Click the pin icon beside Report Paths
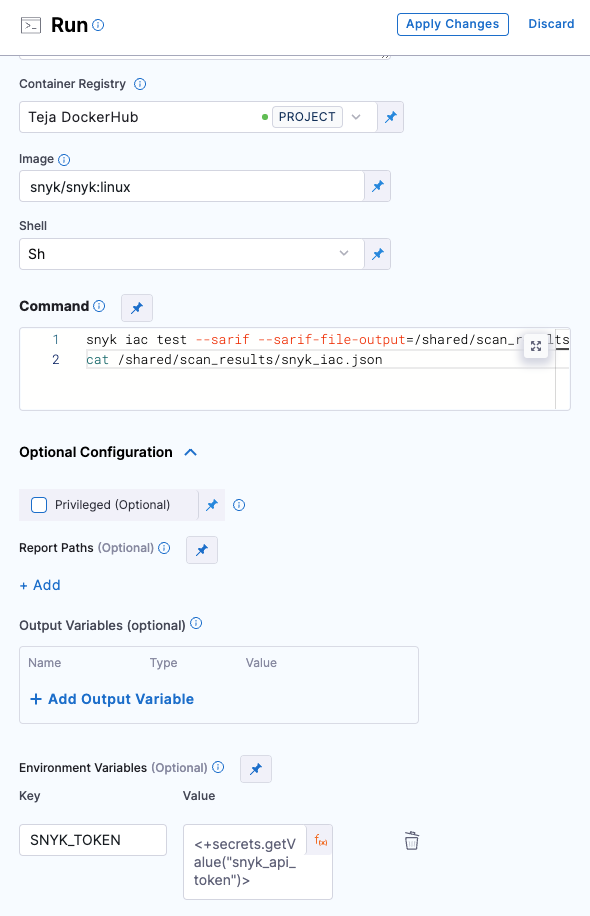This screenshot has height=916, width=590. pyautogui.click(x=202, y=550)
